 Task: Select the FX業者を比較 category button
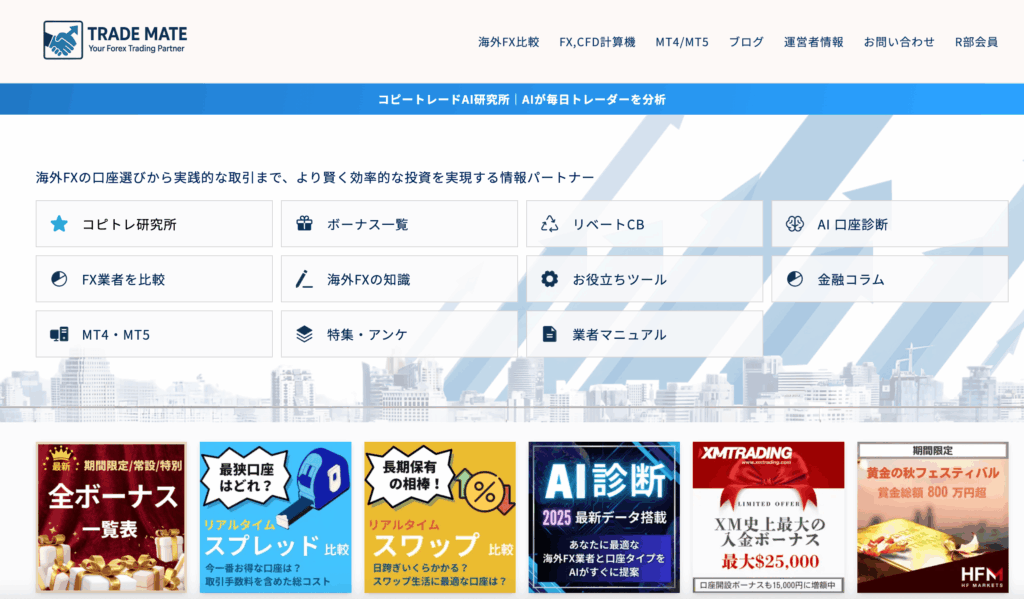[x=154, y=279]
